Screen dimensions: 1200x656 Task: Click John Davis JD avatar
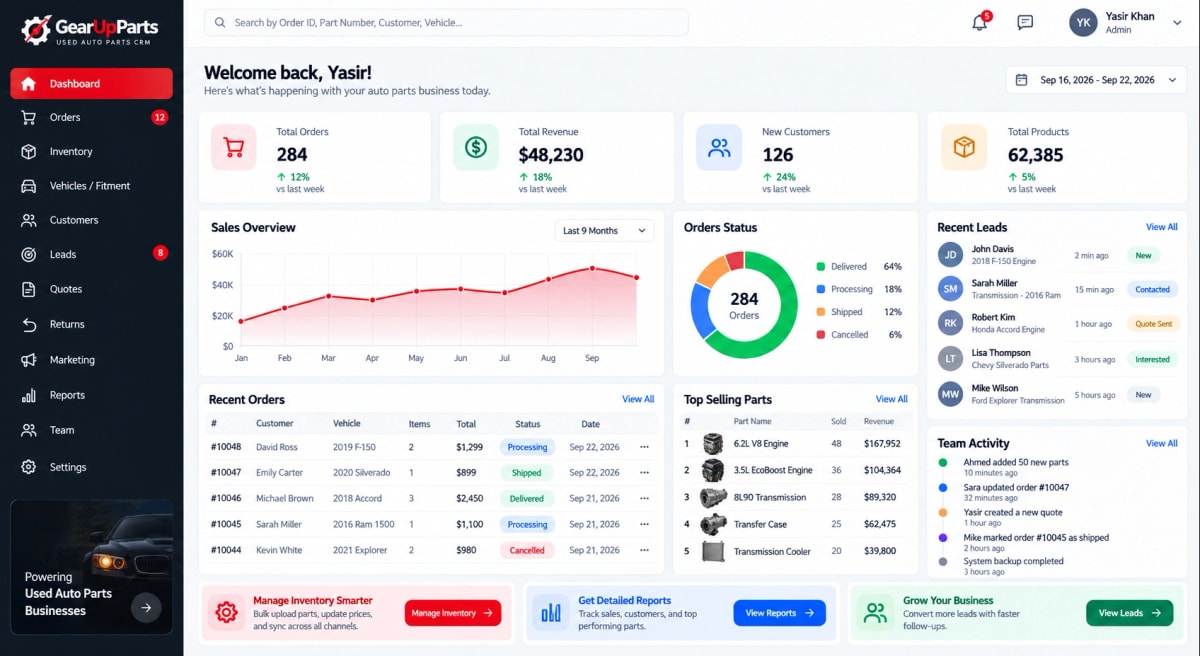pos(950,254)
